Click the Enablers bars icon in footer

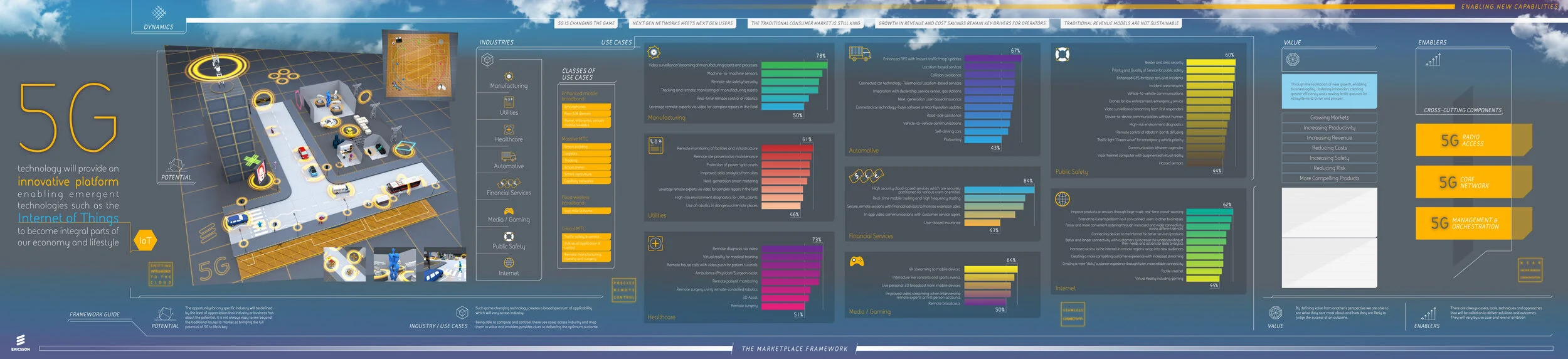pyautogui.click(x=1428, y=313)
